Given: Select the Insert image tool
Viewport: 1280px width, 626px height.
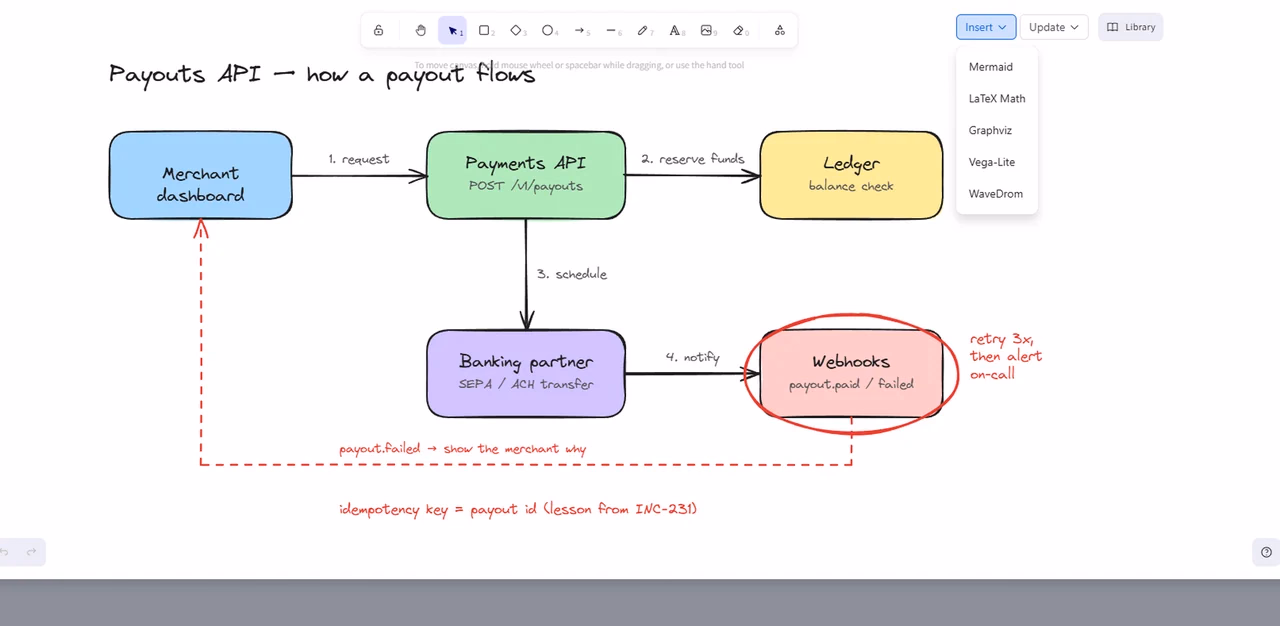Looking at the screenshot, I should pyautogui.click(x=708, y=31).
